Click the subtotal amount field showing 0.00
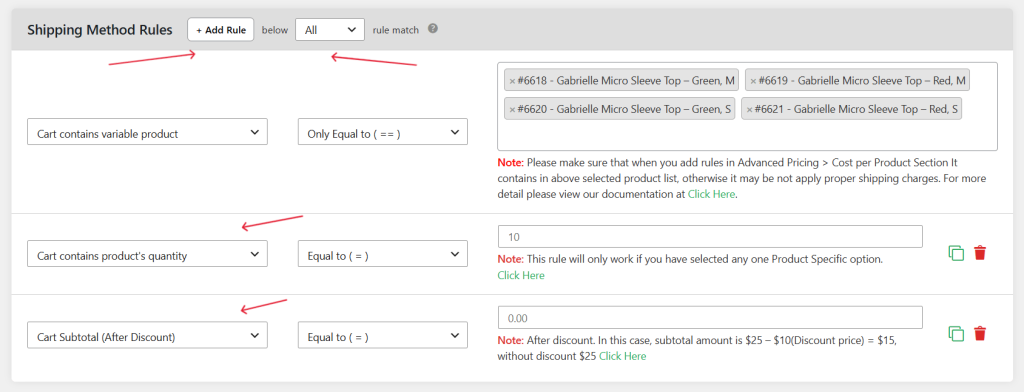Image resolution: width=1024 pixels, height=392 pixels. coord(710,318)
